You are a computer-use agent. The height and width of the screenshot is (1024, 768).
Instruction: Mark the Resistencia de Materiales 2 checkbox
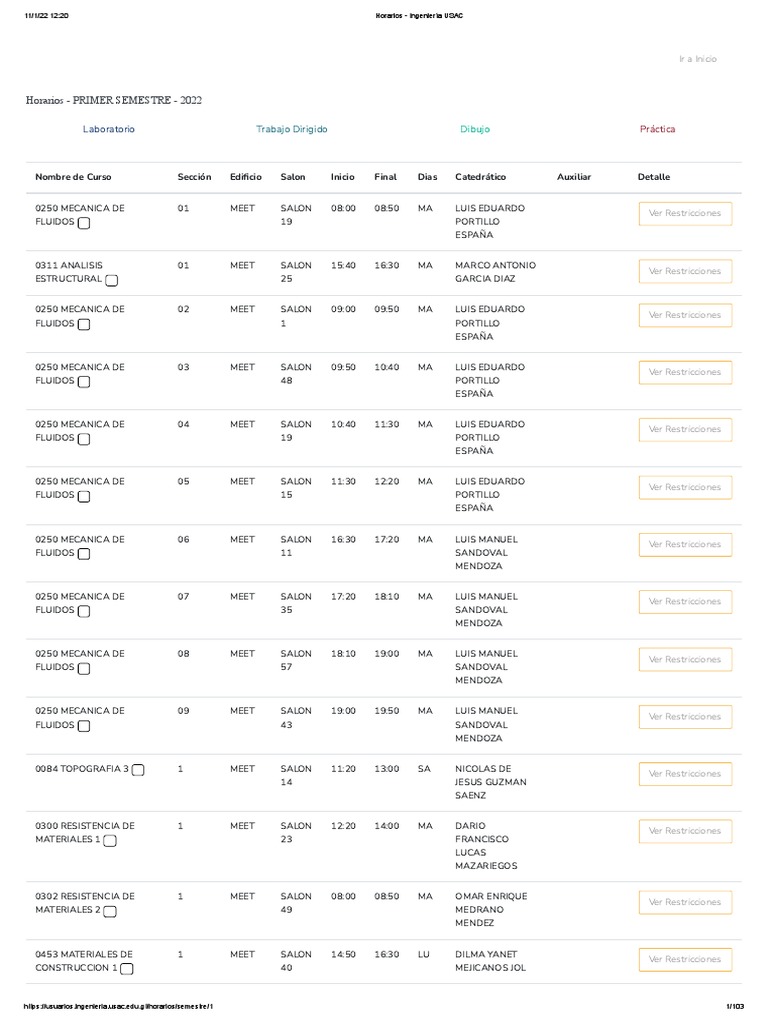point(110,911)
